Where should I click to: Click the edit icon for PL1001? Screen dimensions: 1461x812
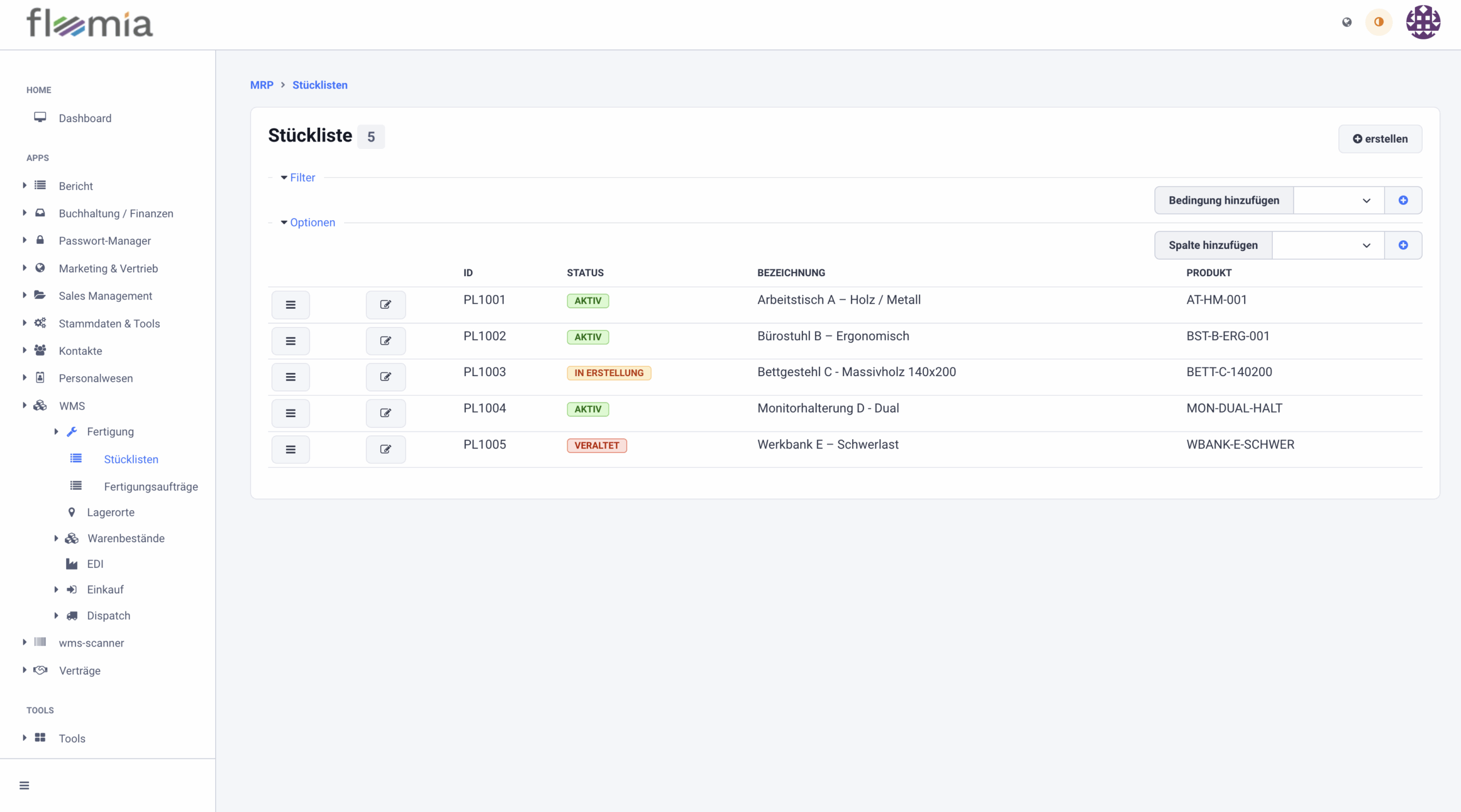[x=385, y=305]
